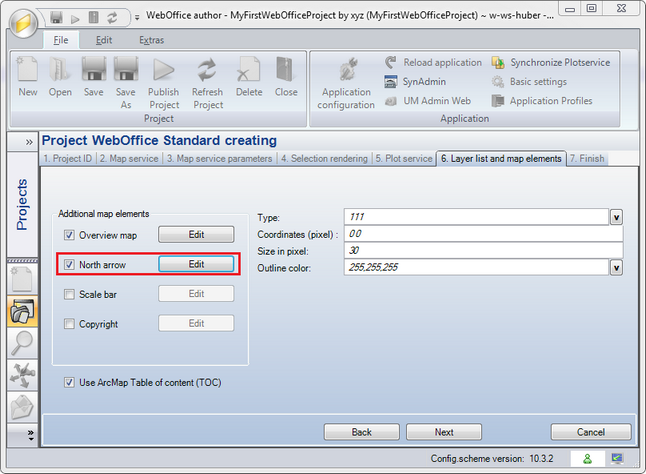Click the New project icon in ribbon
Screen dimensions: 646x474
28,69
